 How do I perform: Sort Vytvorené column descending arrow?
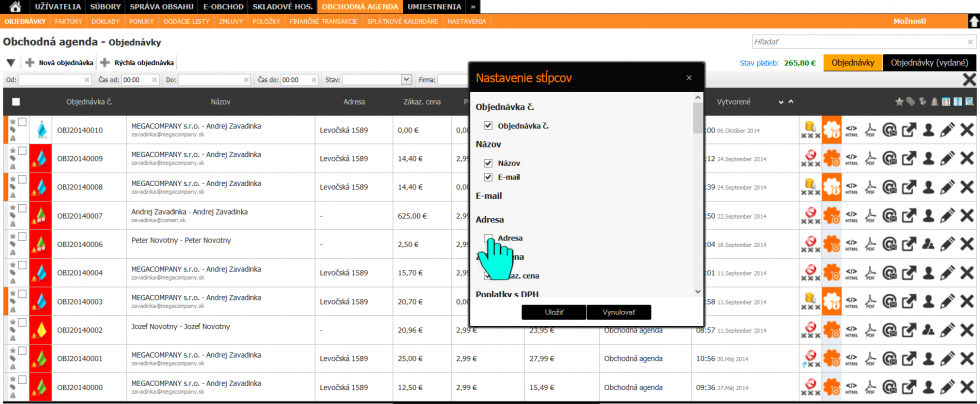pyautogui.click(x=783, y=102)
